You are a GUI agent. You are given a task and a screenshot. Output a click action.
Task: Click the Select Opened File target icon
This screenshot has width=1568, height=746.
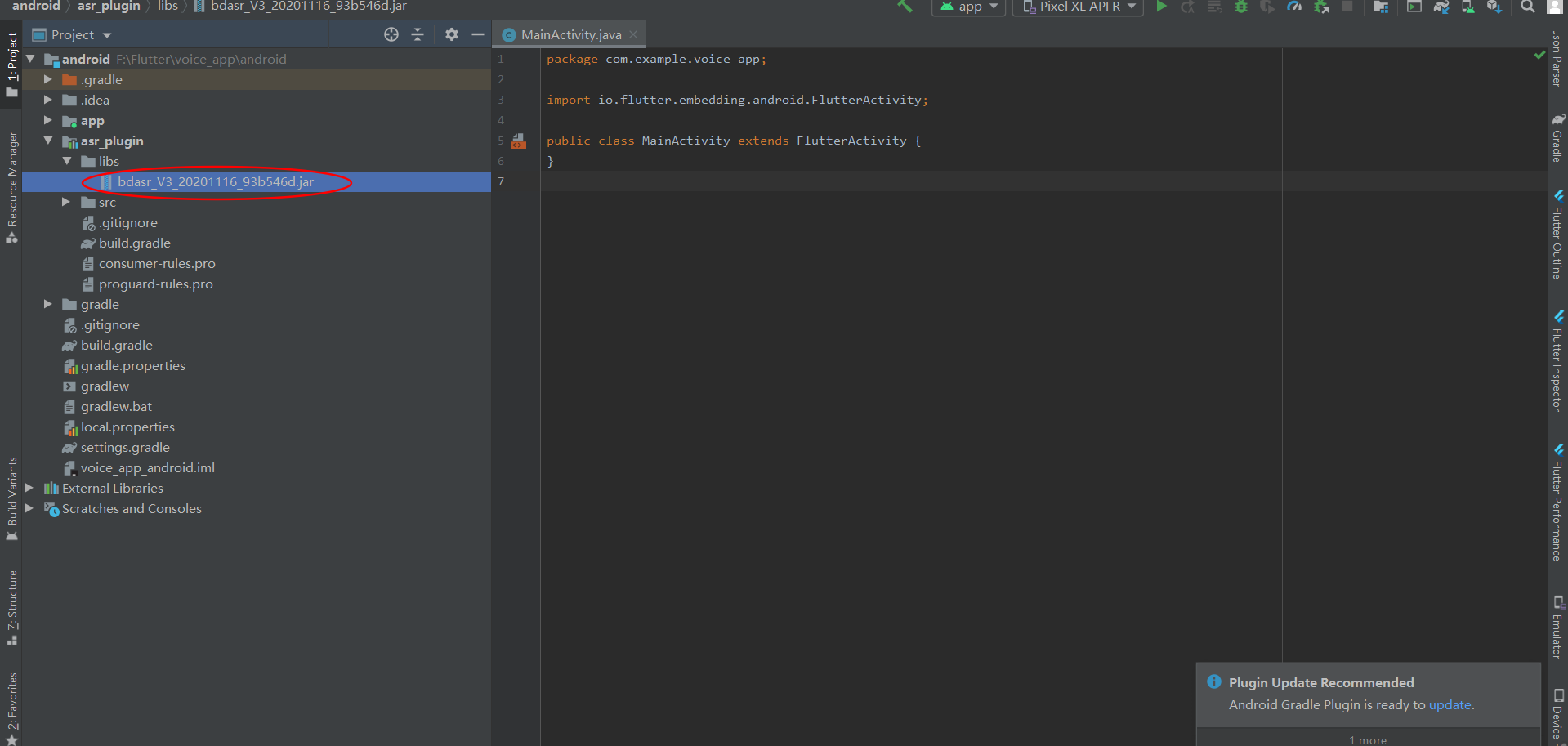click(x=391, y=34)
